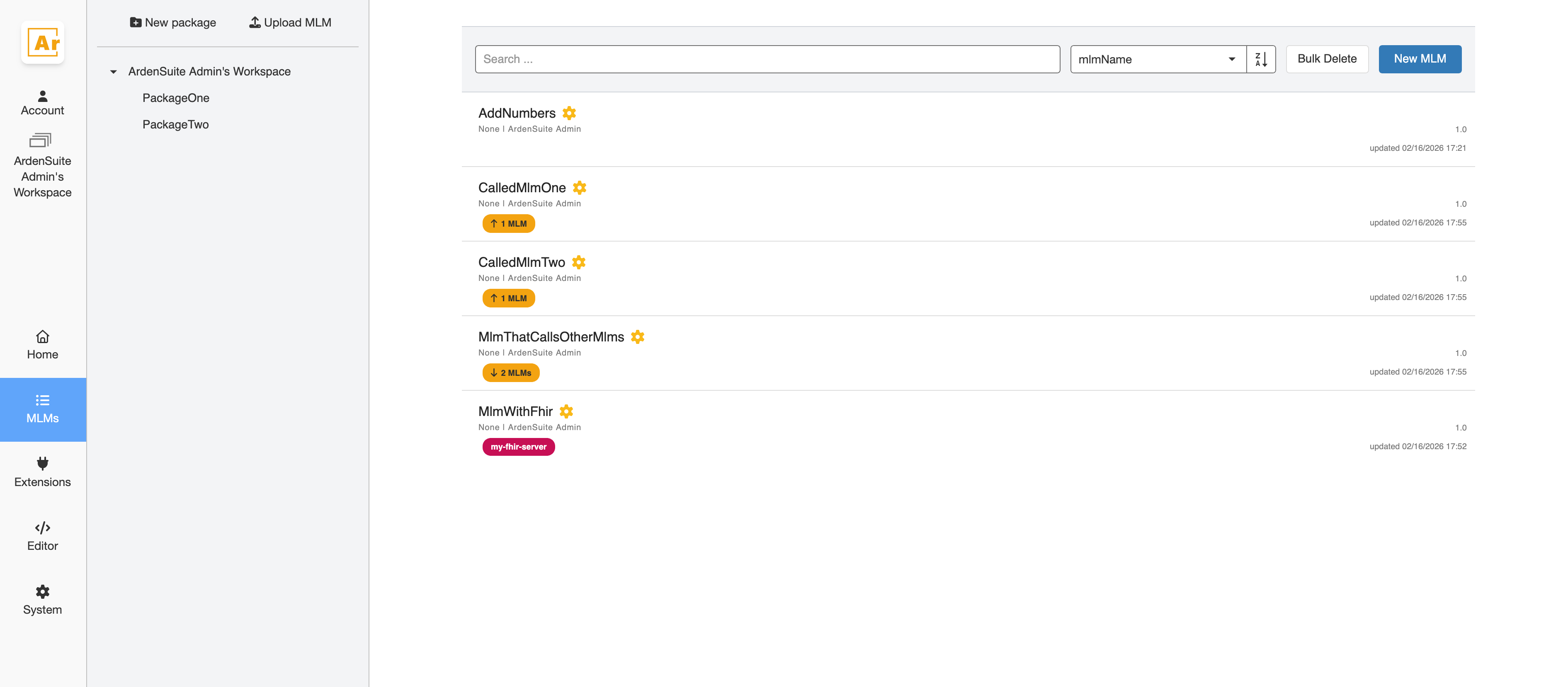
Task: Click gear icon beside MlmThatCallsOtherMlms
Action: pyautogui.click(x=637, y=337)
